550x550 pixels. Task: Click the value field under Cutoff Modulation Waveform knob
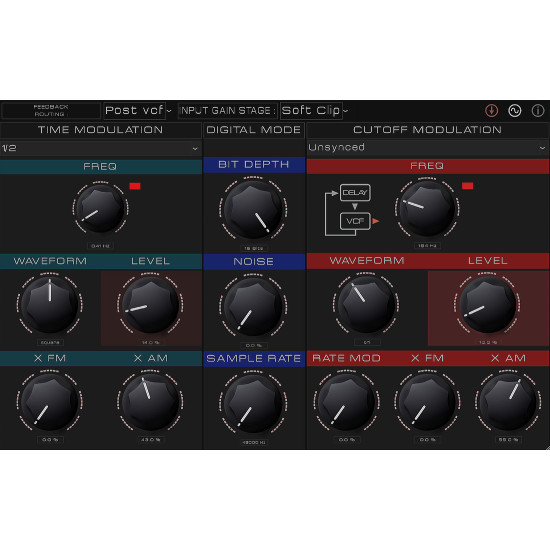[x=367, y=342]
